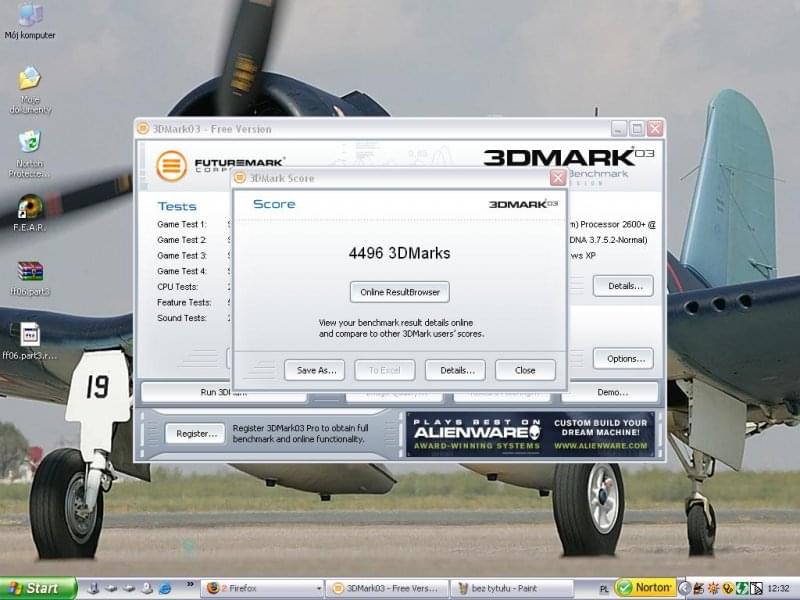This screenshot has width=800, height=600.
Task: Click the Register button in 3DMark03
Action: coord(194,434)
